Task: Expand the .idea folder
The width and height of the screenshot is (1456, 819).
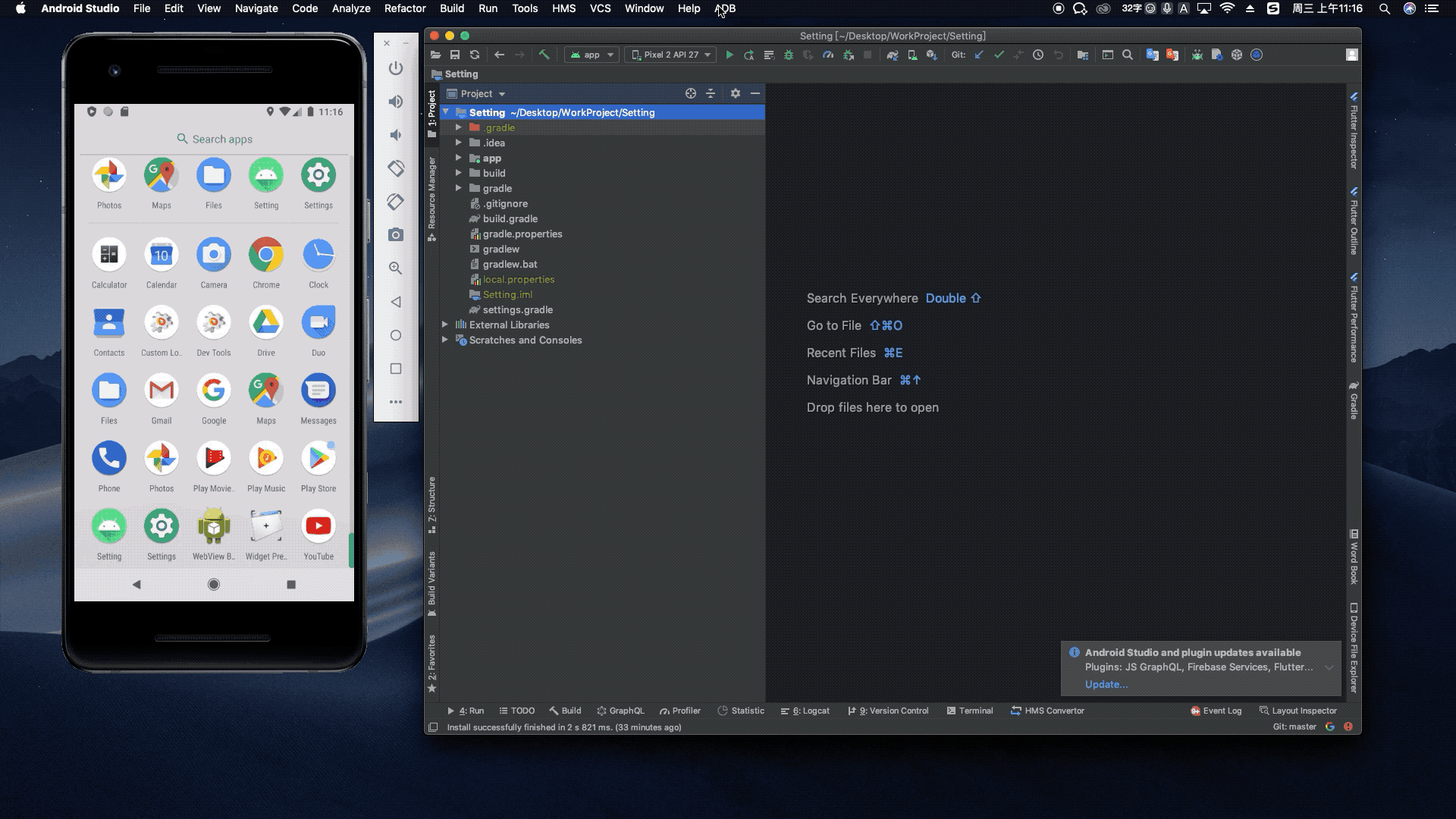Action: pos(459,143)
